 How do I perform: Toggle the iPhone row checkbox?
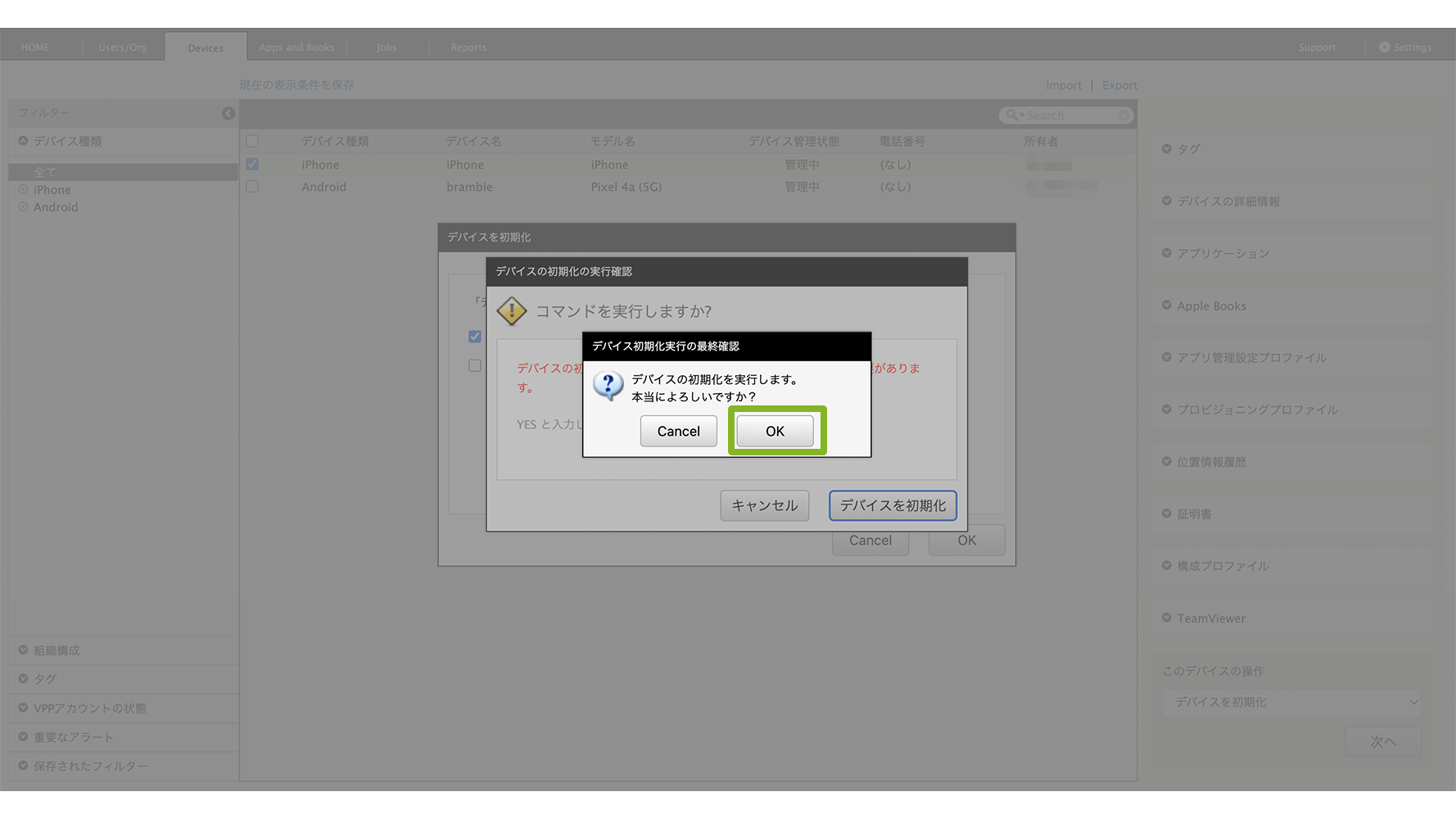coord(252,165)
